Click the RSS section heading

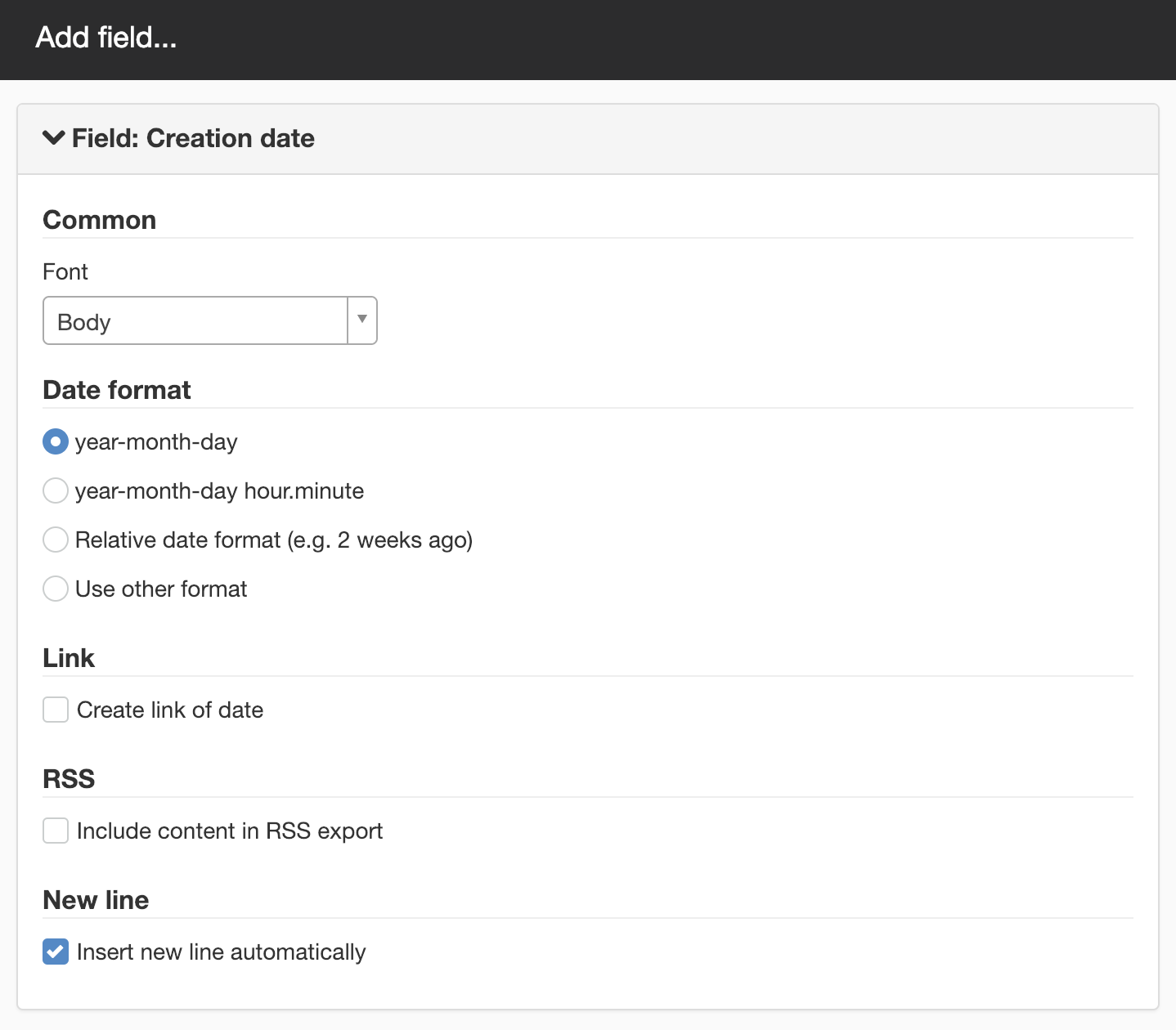point(69,779)
